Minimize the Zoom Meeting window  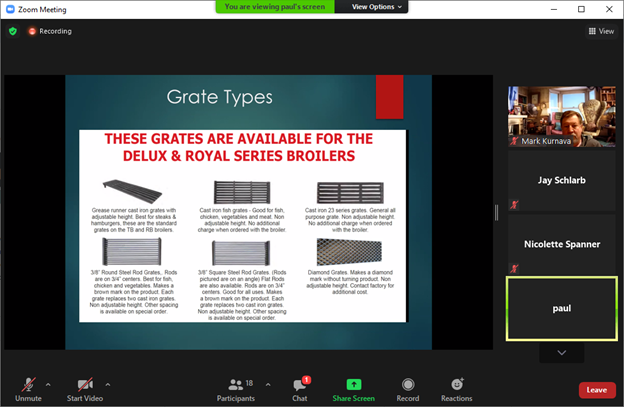point(554,9)
